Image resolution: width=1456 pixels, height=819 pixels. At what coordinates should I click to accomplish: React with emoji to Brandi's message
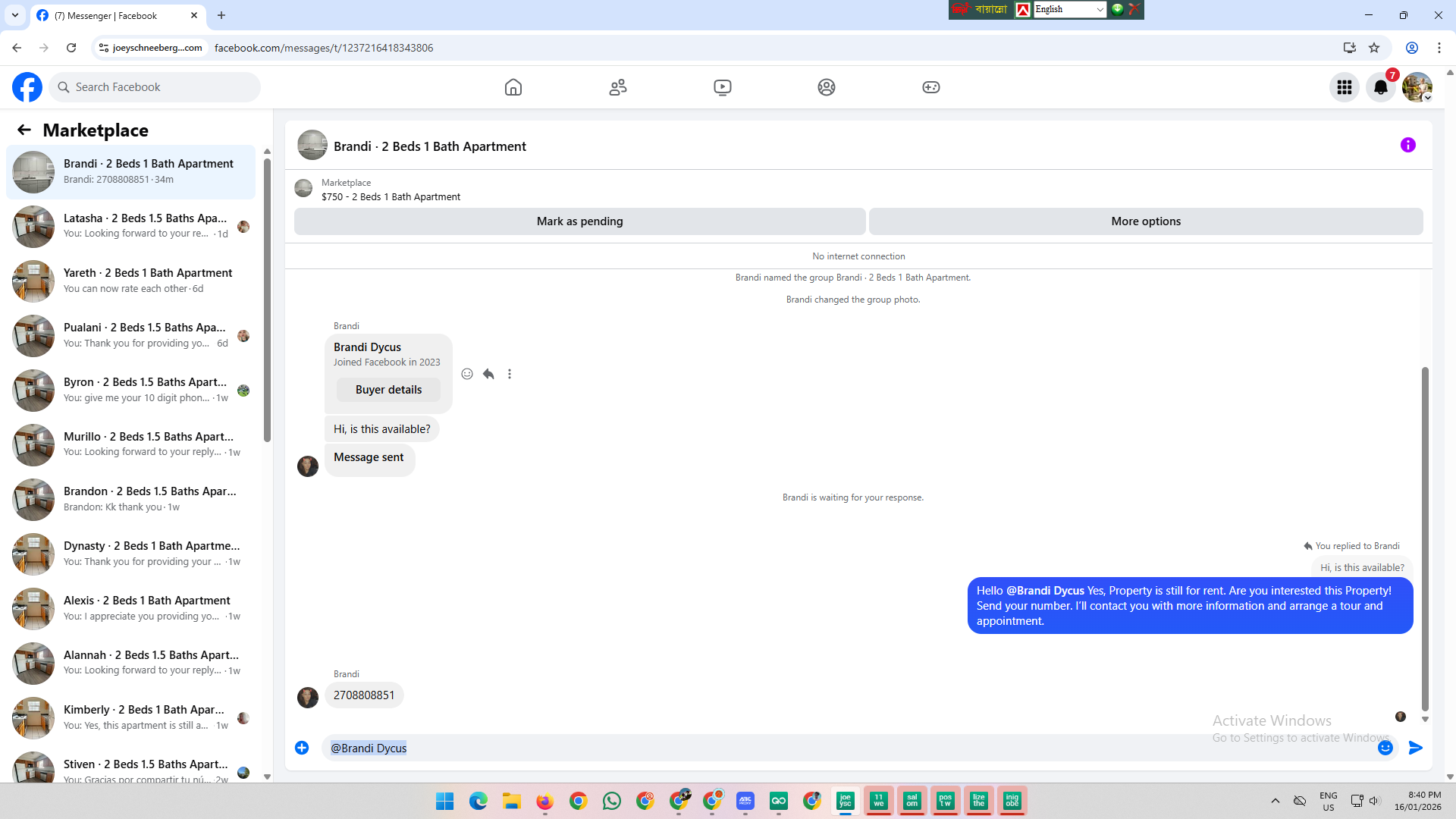click(x=467, y=374)
